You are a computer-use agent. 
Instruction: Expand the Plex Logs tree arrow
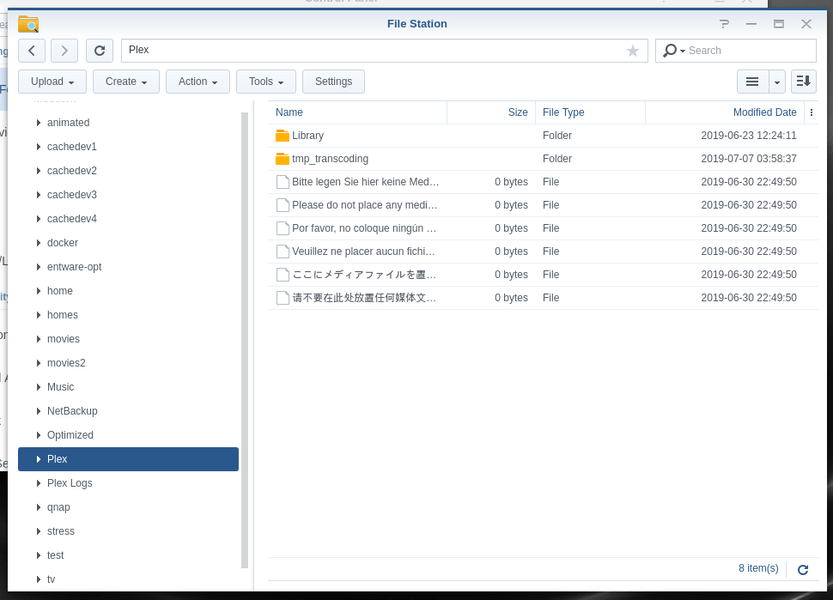[x=38, y=483]
